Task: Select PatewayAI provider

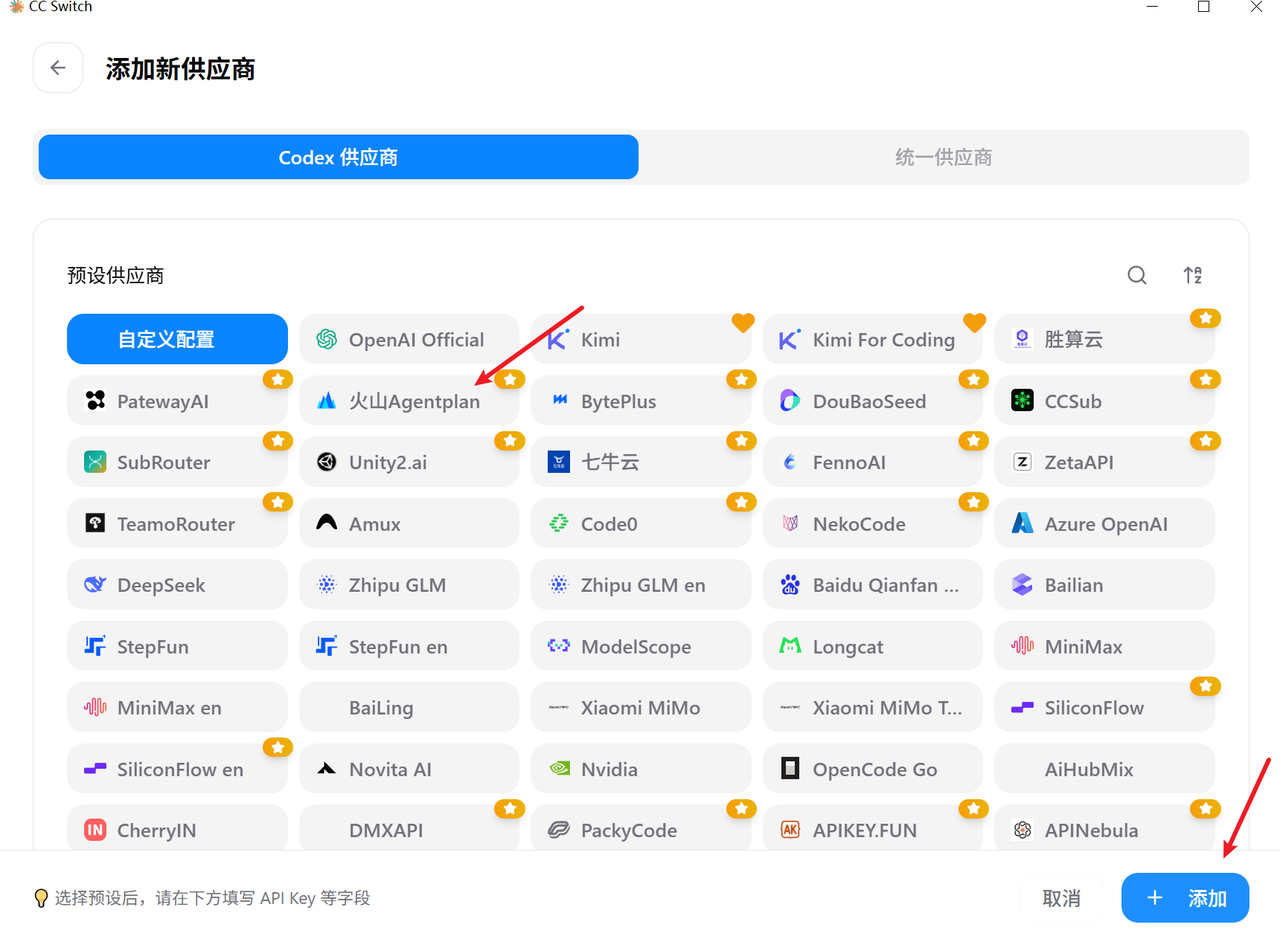Action: (177, 401)
